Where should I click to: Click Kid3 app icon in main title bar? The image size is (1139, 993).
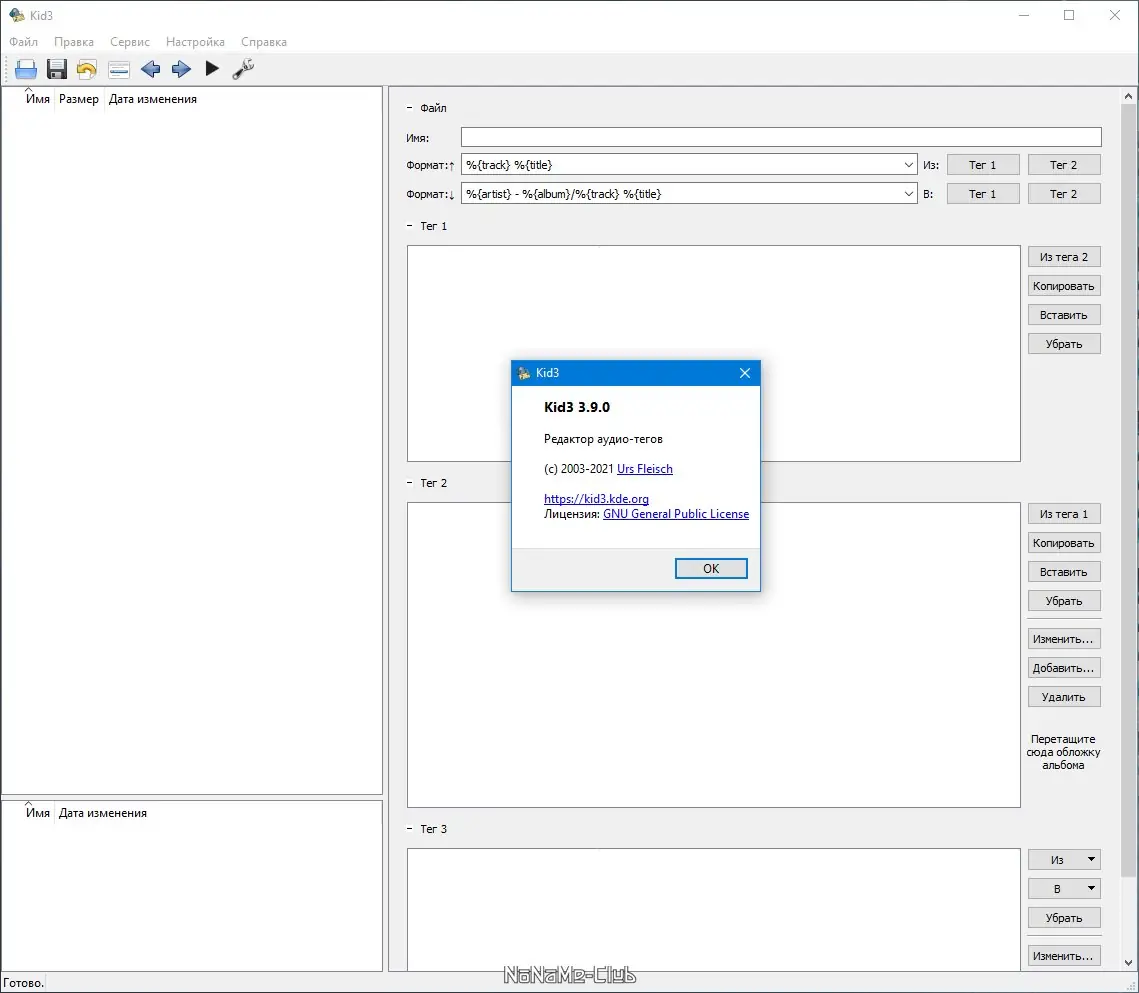click(17, 15)
